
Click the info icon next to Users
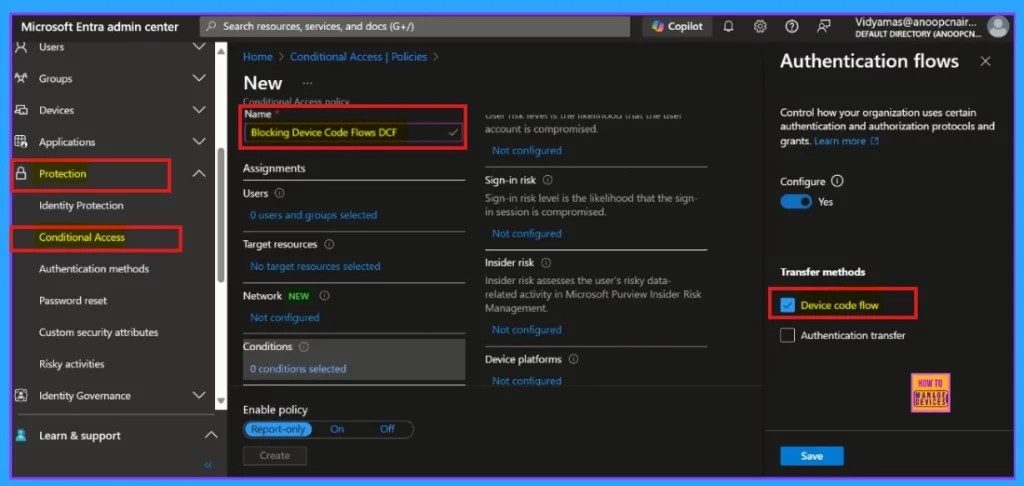(x=280, y=193)
